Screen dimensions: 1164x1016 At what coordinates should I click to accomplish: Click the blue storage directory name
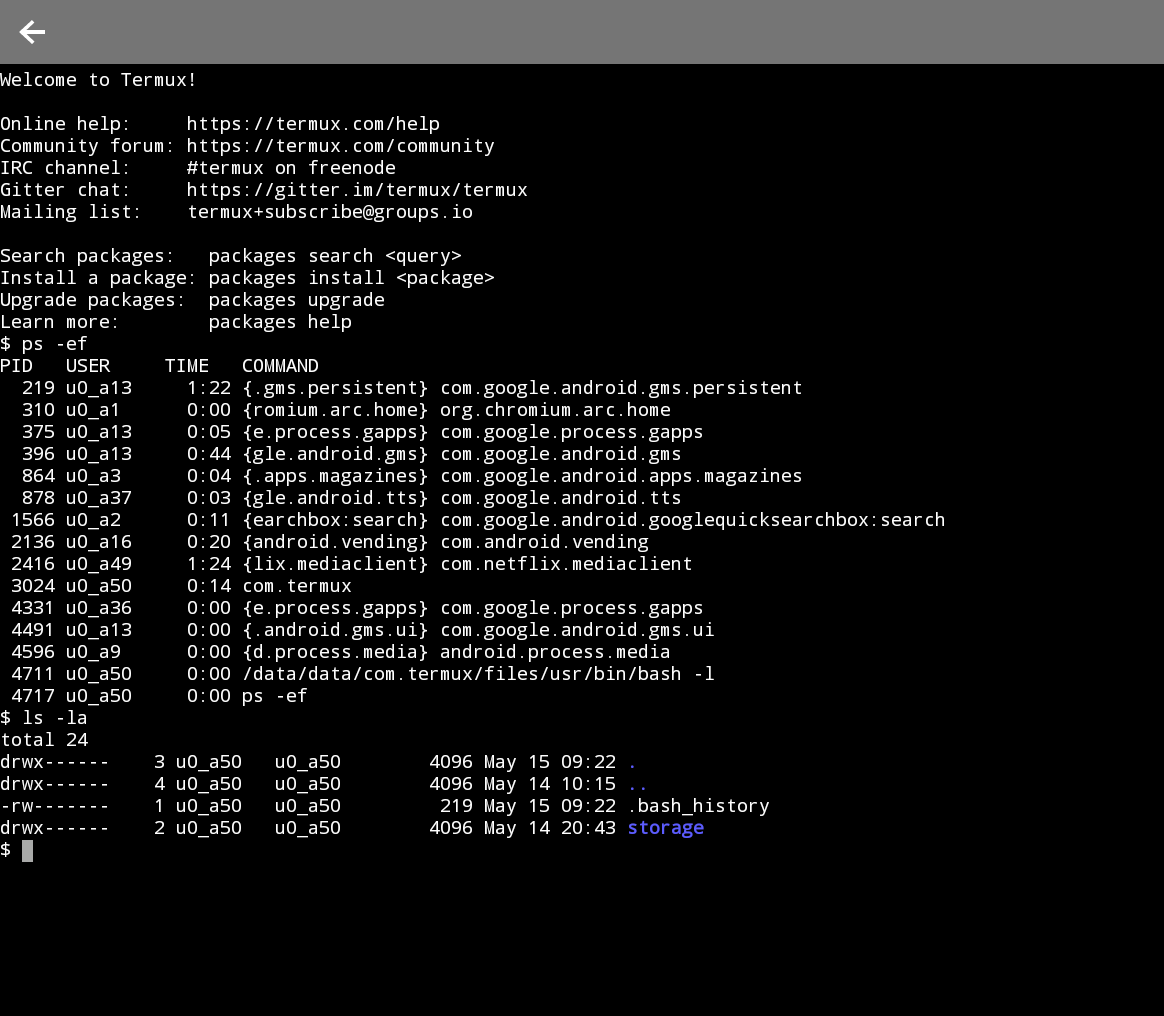(666, 828)
